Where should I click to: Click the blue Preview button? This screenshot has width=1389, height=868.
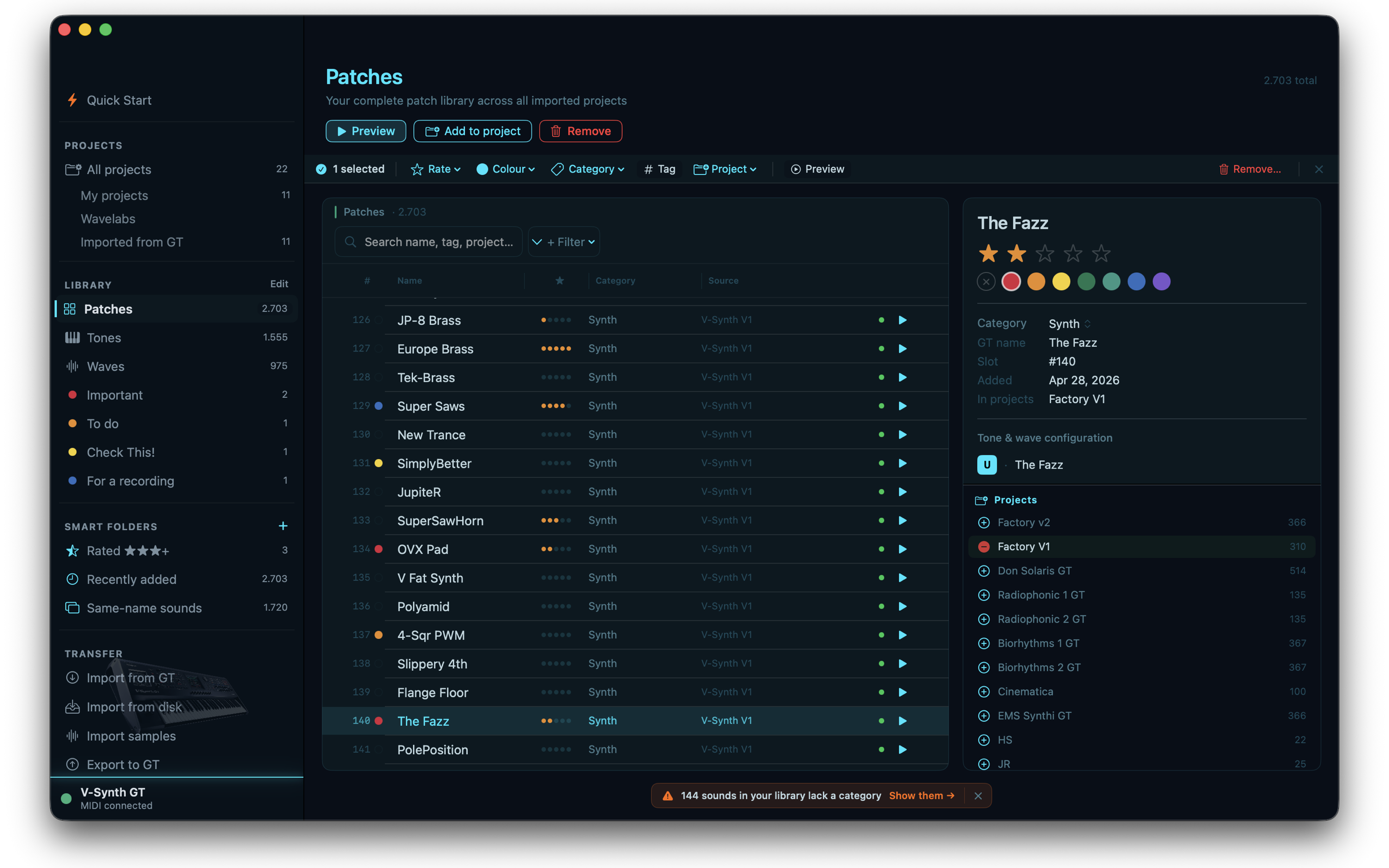366,131
